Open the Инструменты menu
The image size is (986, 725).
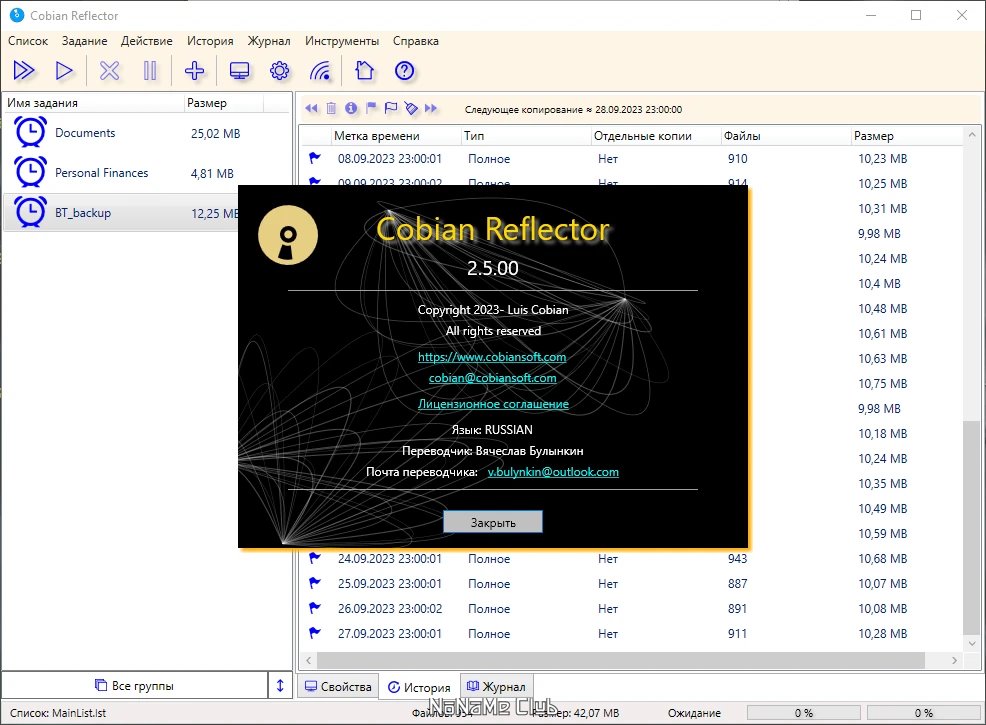tap(341, 41)
